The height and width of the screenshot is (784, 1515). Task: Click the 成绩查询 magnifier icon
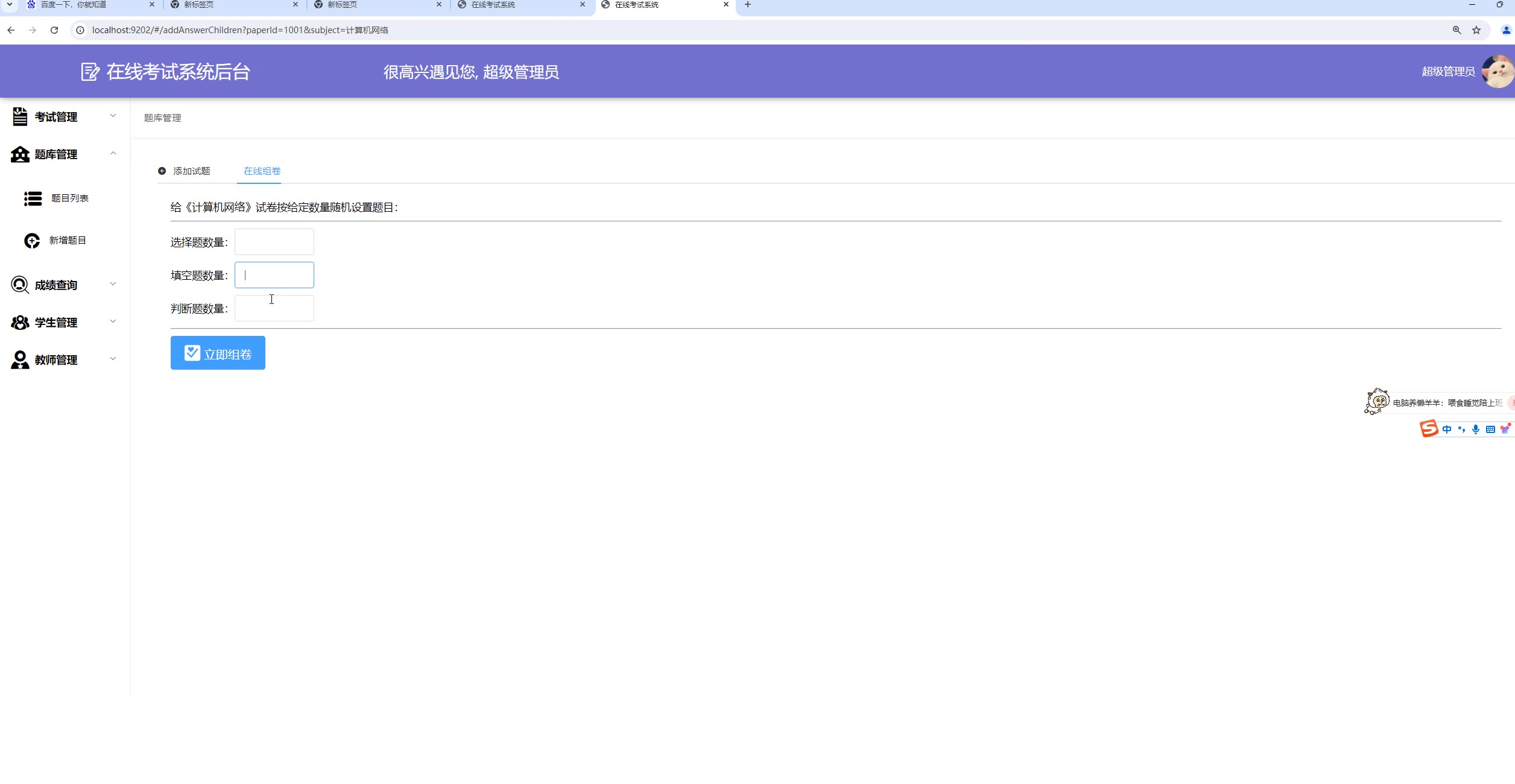coord(20,285)
